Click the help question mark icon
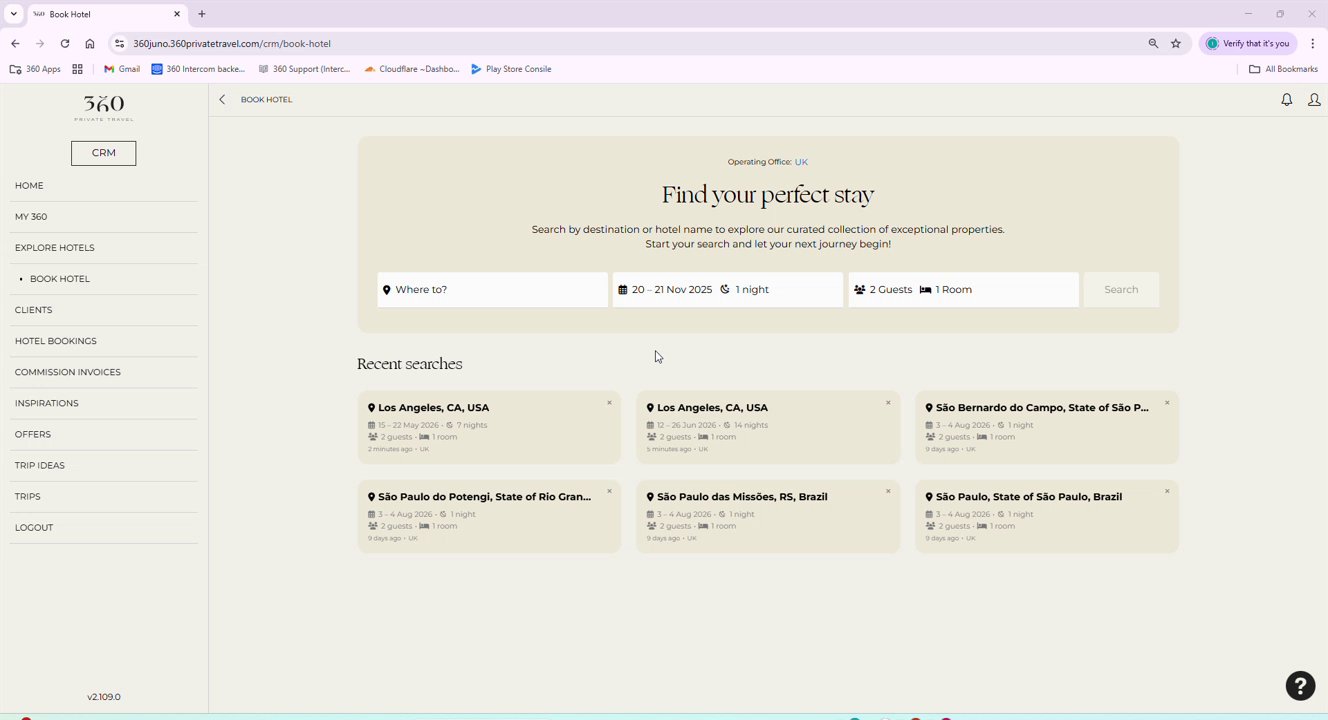The width and height of the screenshot is (1328, 720). point(1300,686)
